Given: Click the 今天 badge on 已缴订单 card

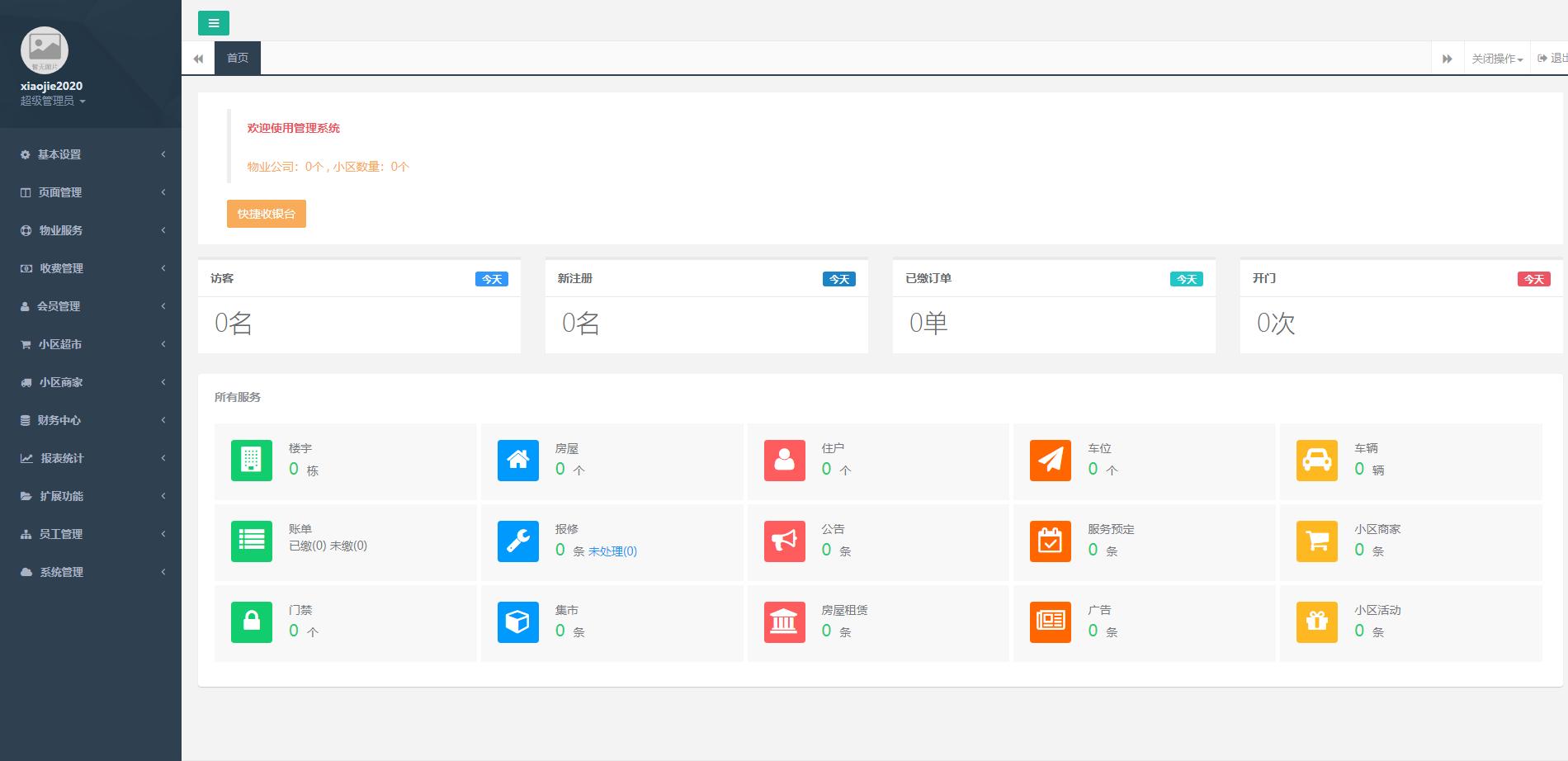Looking at the screenshot, I should click(x=1187, y=279).
